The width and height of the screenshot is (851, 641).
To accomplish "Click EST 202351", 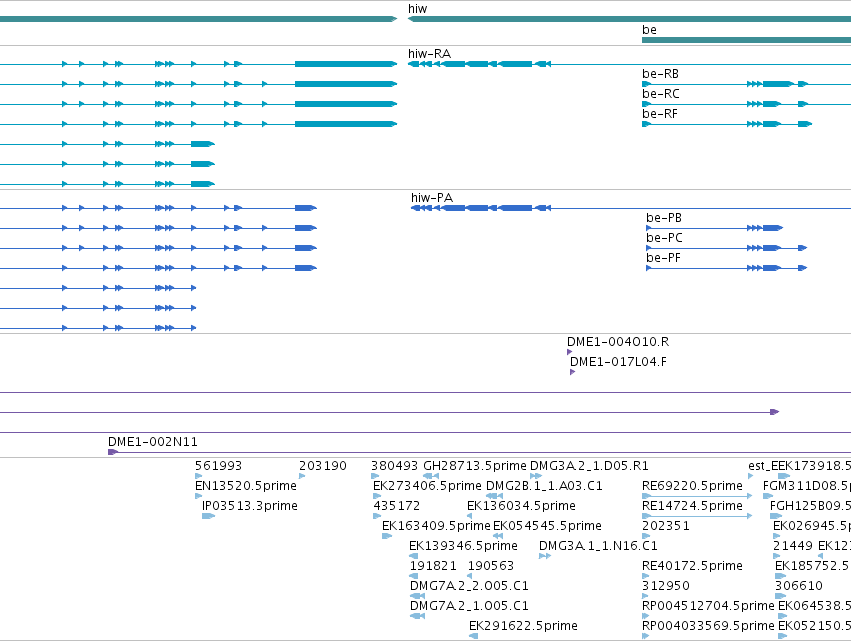I will point(665,526).
